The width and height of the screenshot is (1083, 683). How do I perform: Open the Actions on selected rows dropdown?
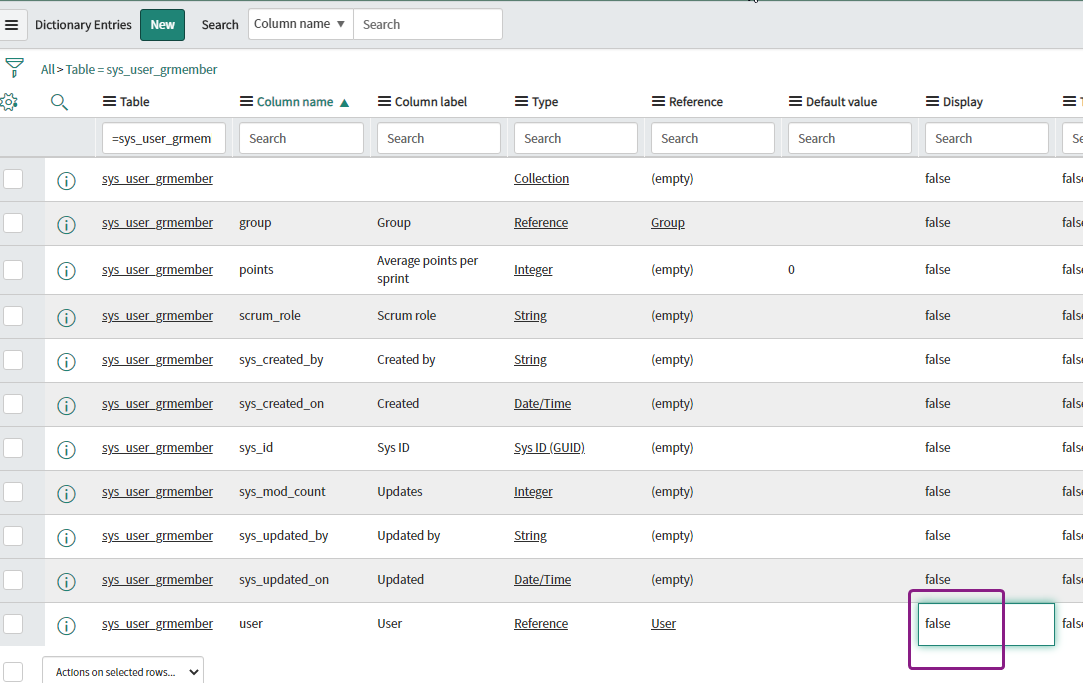point(122,671)
